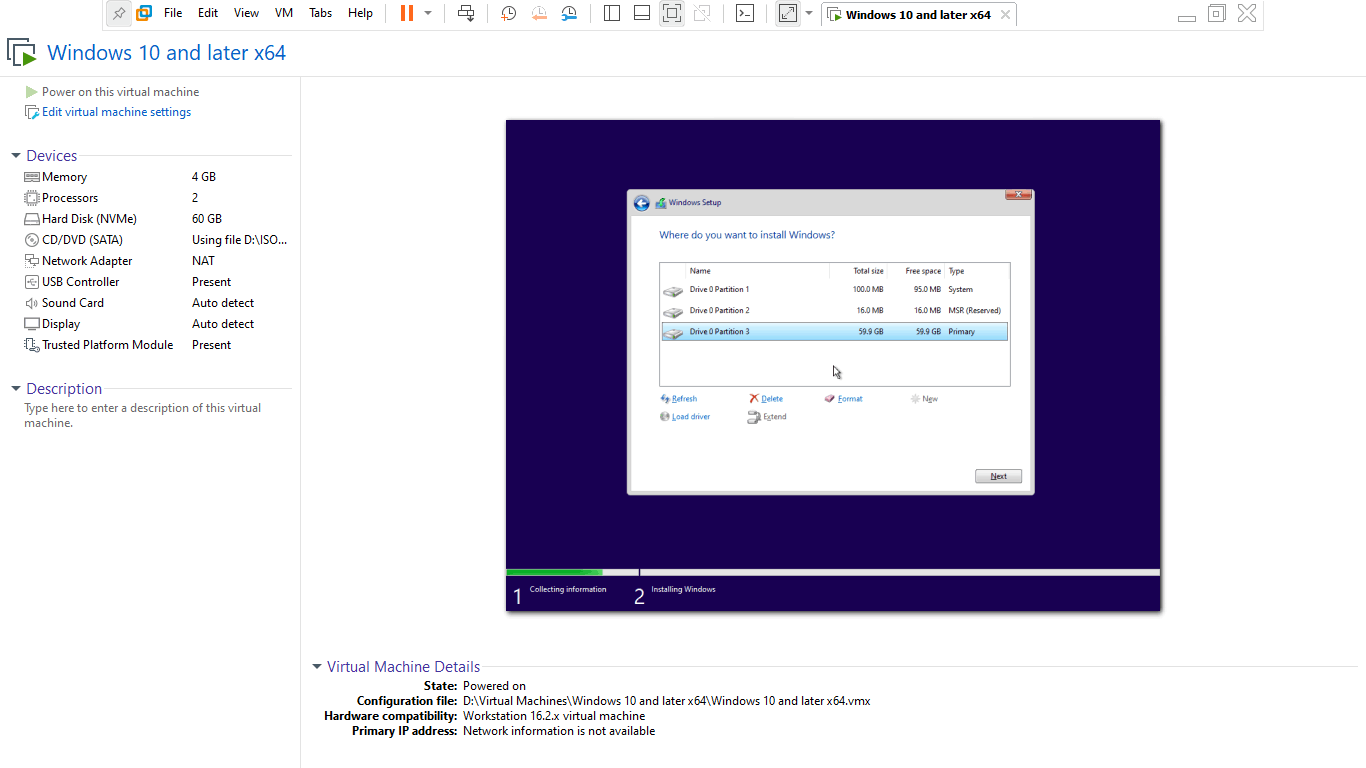Open the File menu
Viewport: 1366px width, 768px height.
173,13
